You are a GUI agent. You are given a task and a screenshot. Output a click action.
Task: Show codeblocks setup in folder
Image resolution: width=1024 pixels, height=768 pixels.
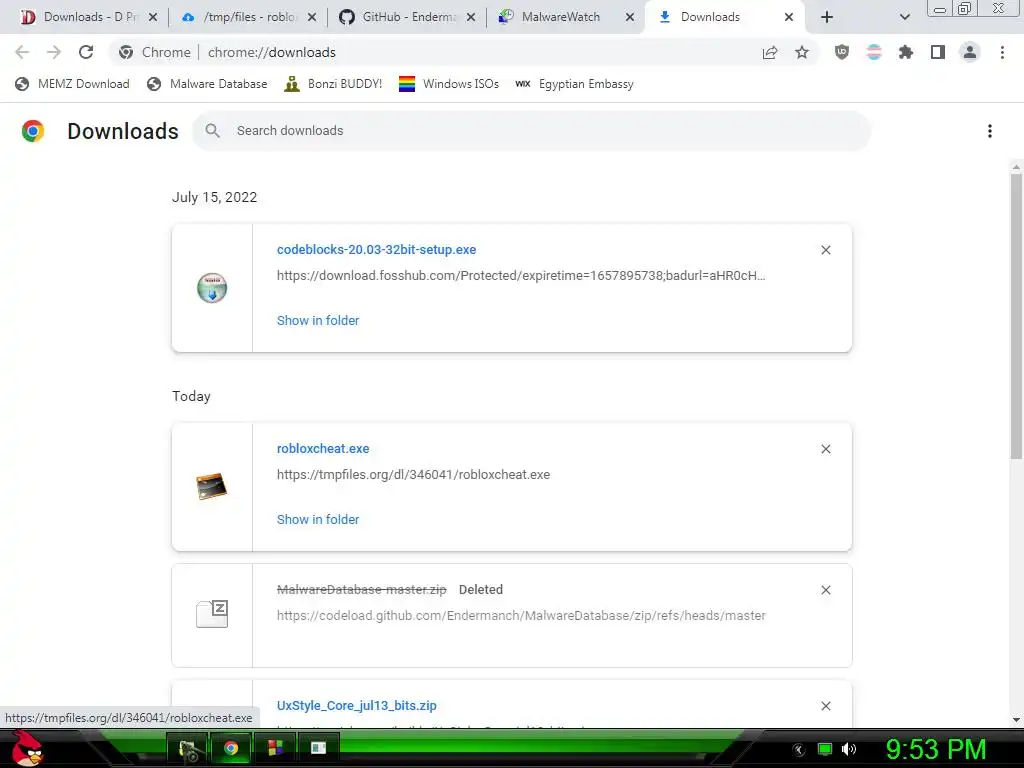[318, 321]
